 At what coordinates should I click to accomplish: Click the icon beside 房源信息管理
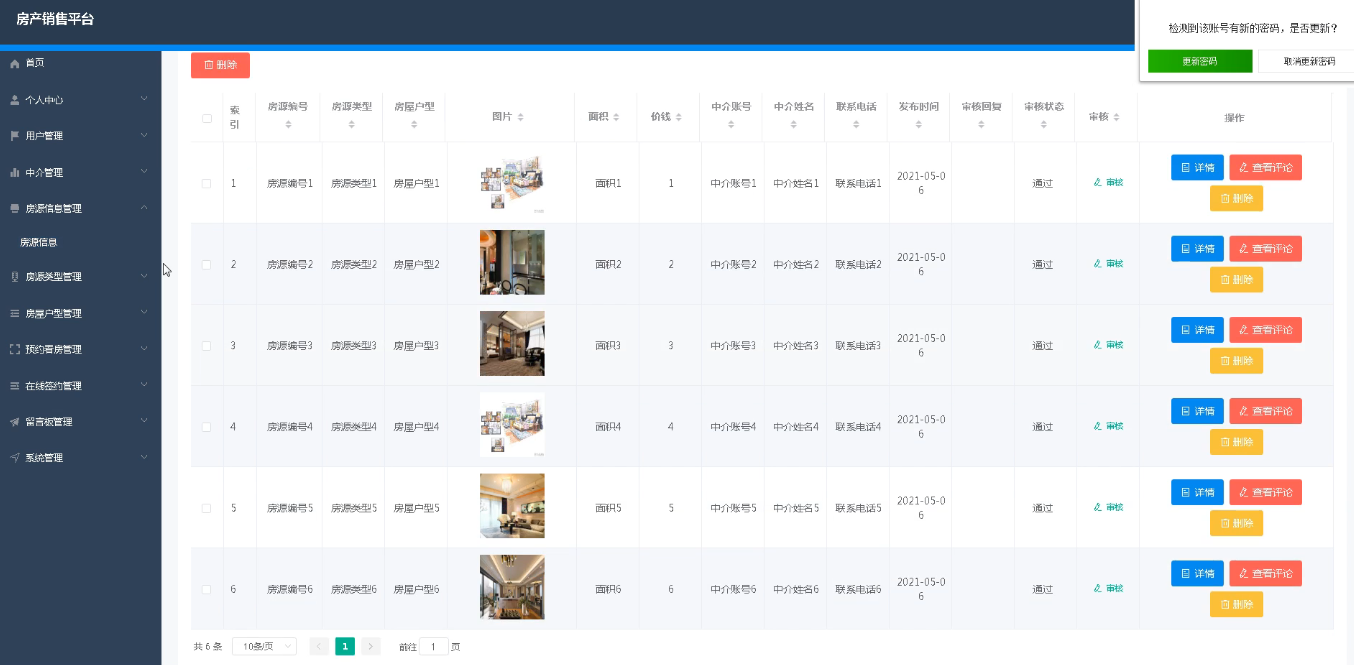(15, 208)
